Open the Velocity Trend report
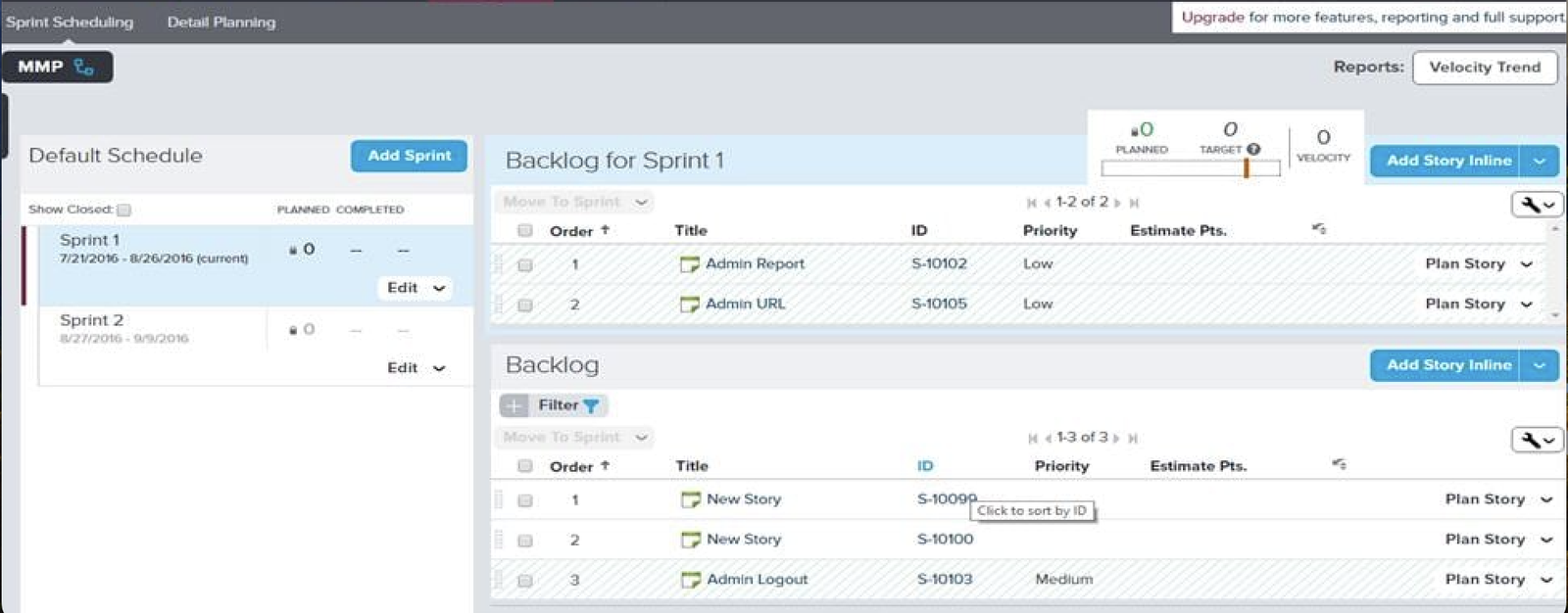This screenshot has height=613, width=1568. (1484, 68)
